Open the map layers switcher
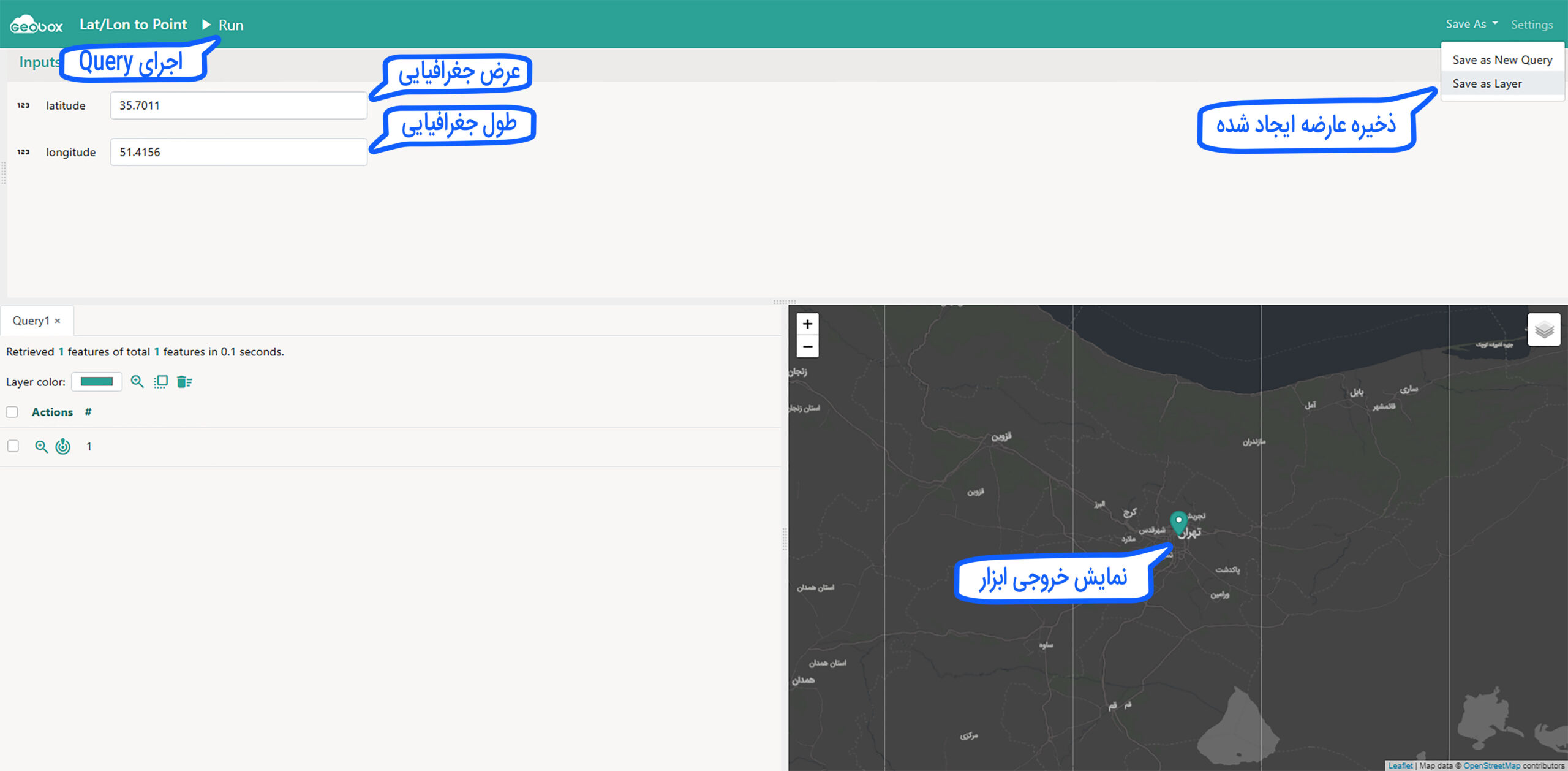1568x771 pixels. click(x=1543, y=330)
